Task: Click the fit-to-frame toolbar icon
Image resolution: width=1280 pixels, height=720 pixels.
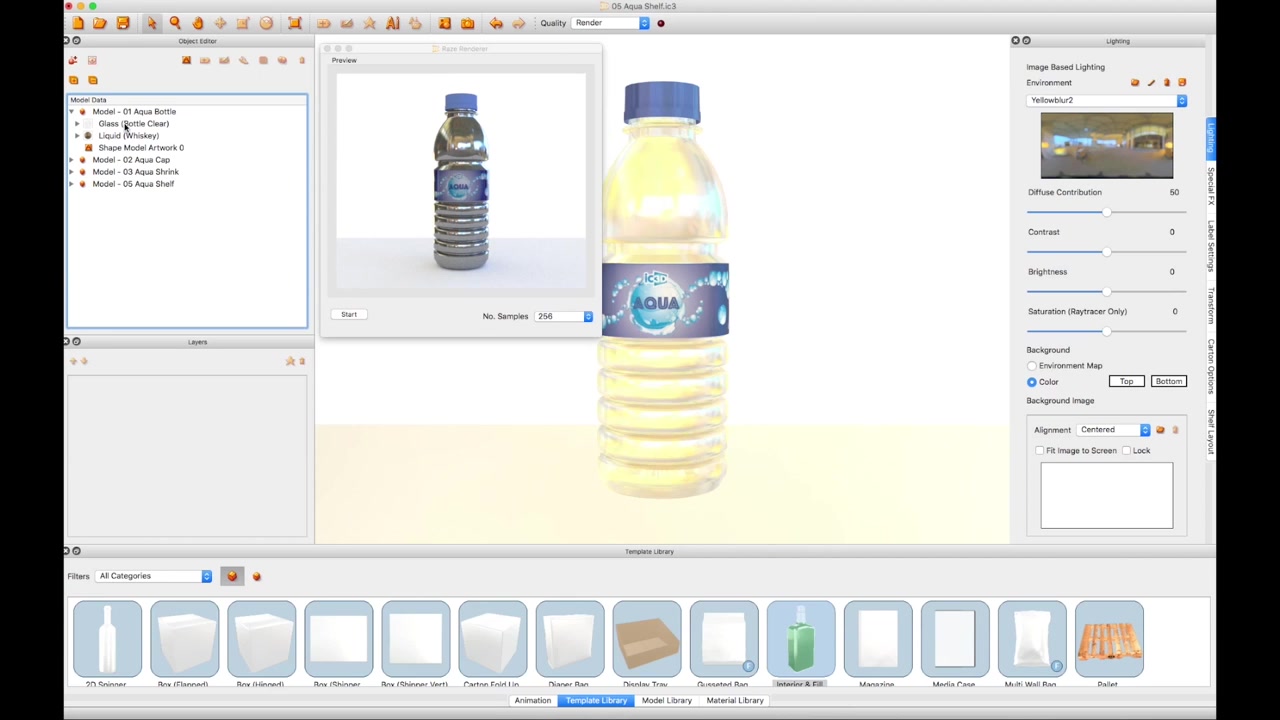Action: [295, 23]
